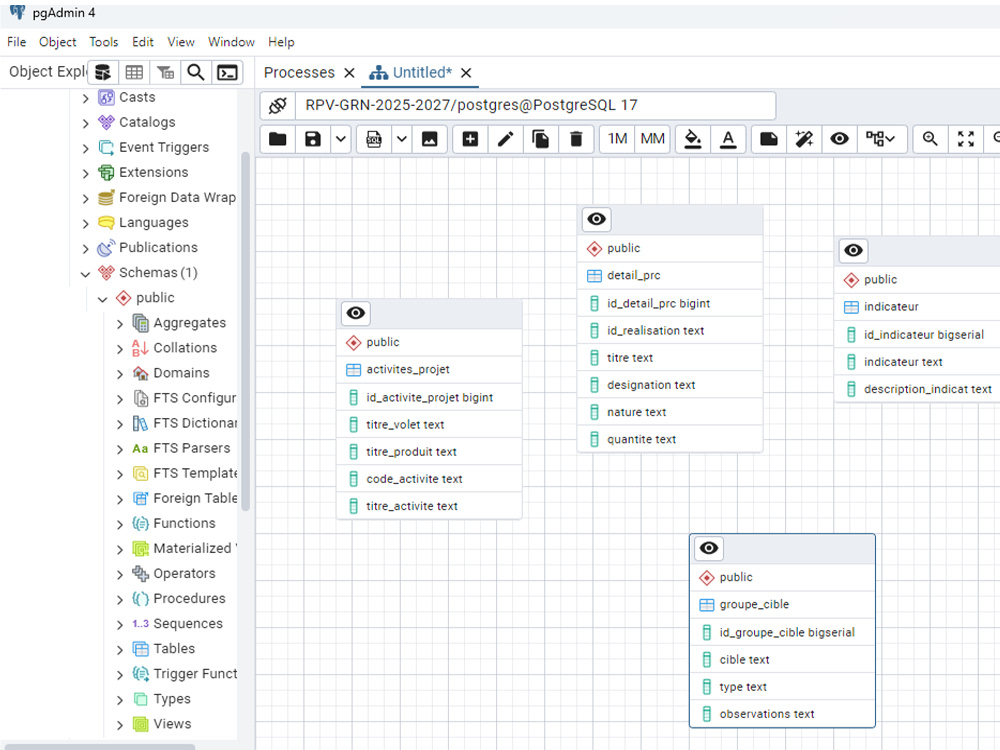Clone the selected table

pyautogui.click(x=540, y=139)
